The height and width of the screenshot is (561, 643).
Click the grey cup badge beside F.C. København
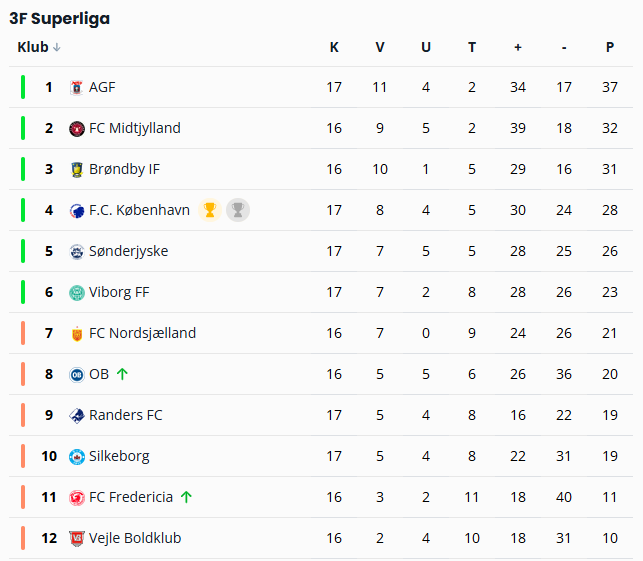pos(237,210)
